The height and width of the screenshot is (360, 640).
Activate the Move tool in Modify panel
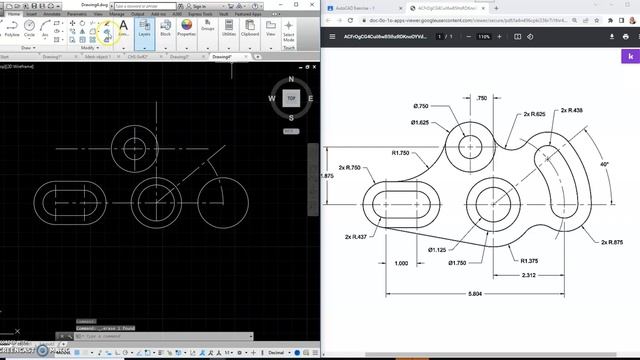tap(72, 23)
